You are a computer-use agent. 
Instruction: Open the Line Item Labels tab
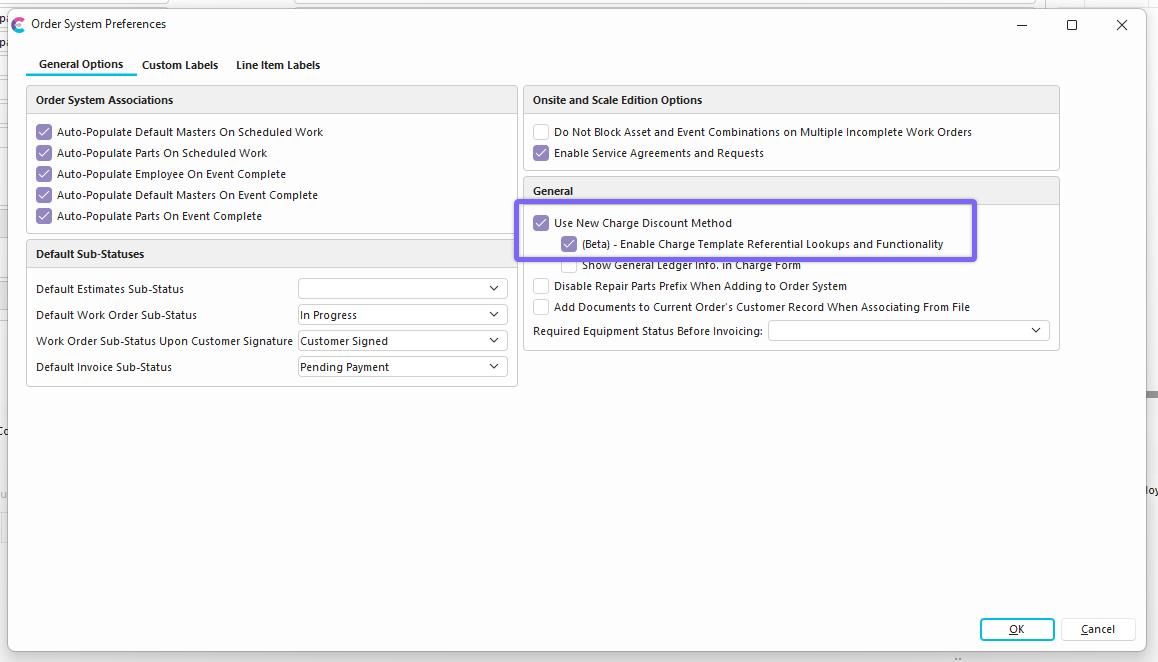pos(278,65)
